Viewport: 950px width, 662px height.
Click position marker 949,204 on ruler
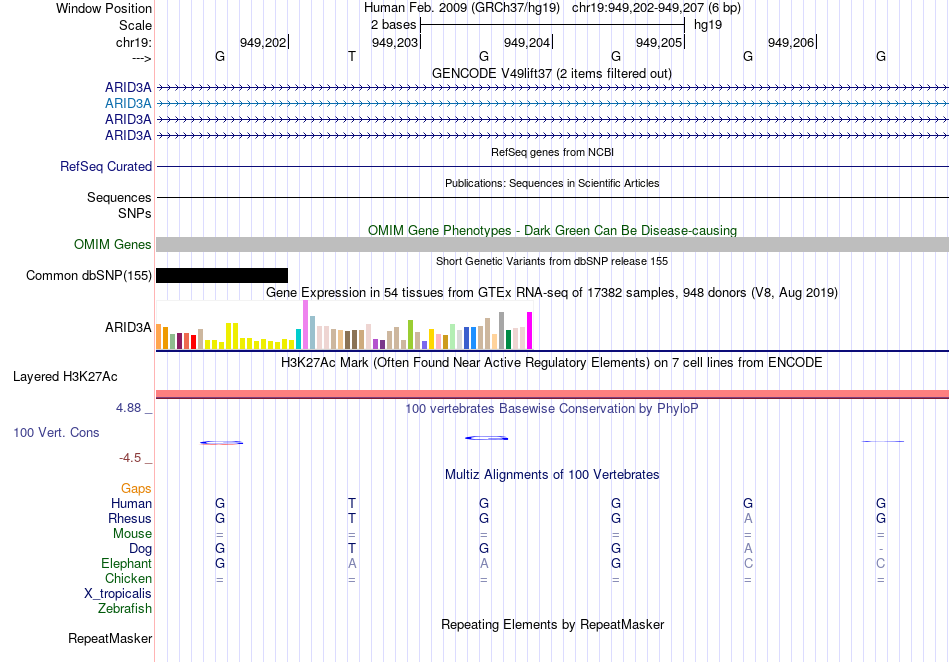click(x=527, y=43)
